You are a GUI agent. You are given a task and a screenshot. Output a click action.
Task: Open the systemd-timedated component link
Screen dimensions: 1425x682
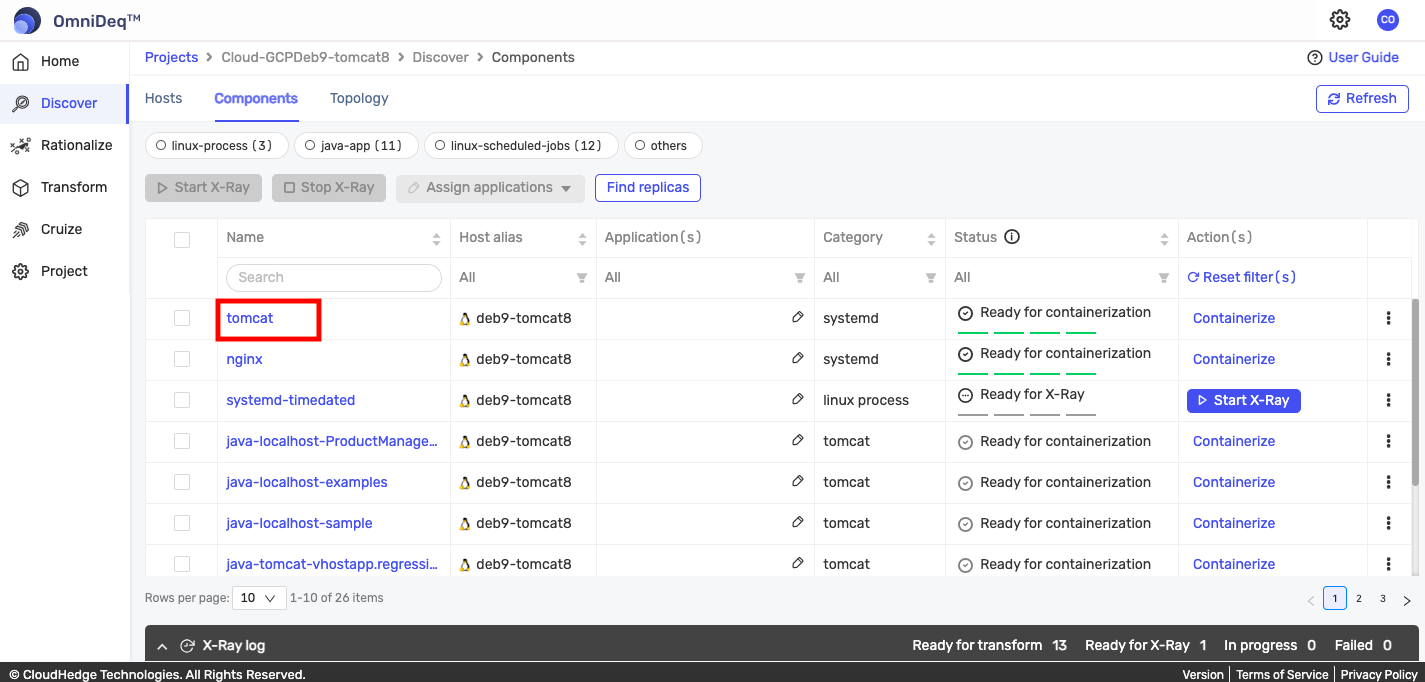(x=291, y=400)
